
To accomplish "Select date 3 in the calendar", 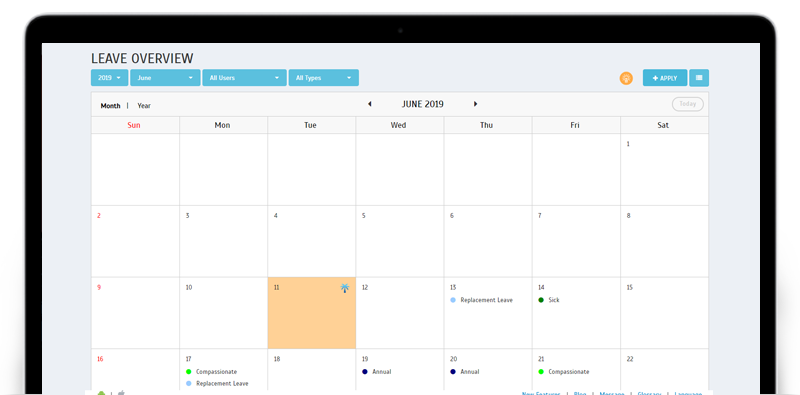I will pyautogui.click(x=187, y=216).
